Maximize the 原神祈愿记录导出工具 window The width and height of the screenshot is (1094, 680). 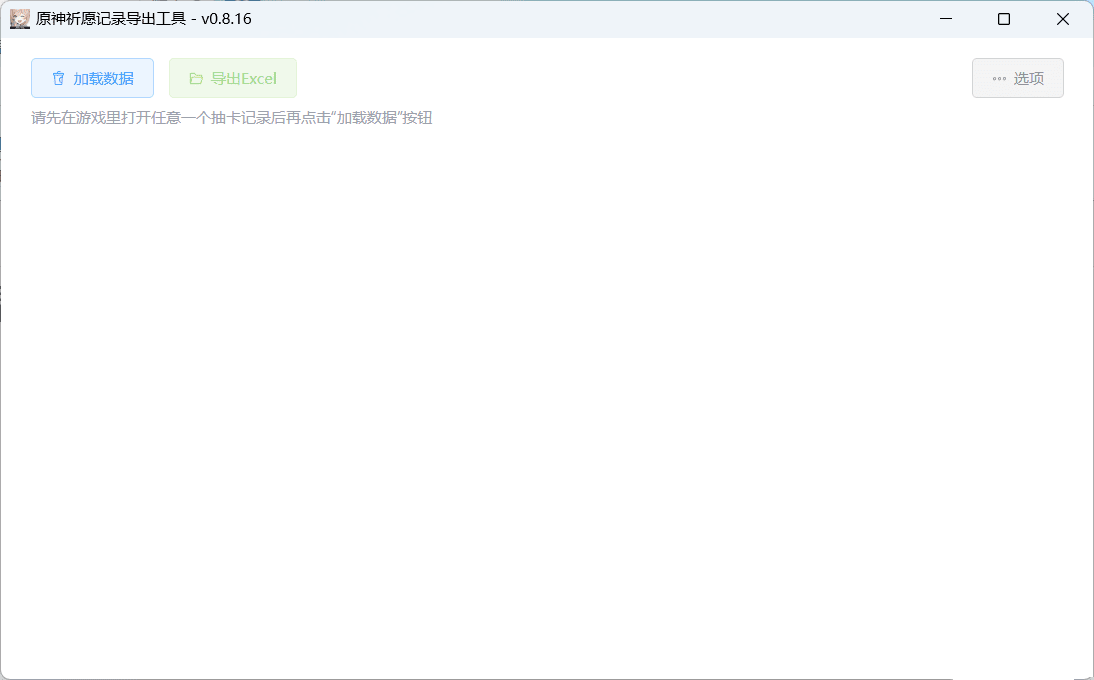[x=1004, y=19]
